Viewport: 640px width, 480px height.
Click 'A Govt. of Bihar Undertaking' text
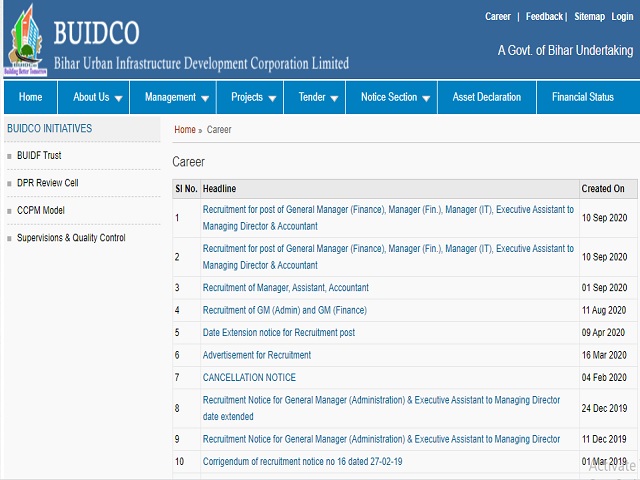tap(565, 50)
